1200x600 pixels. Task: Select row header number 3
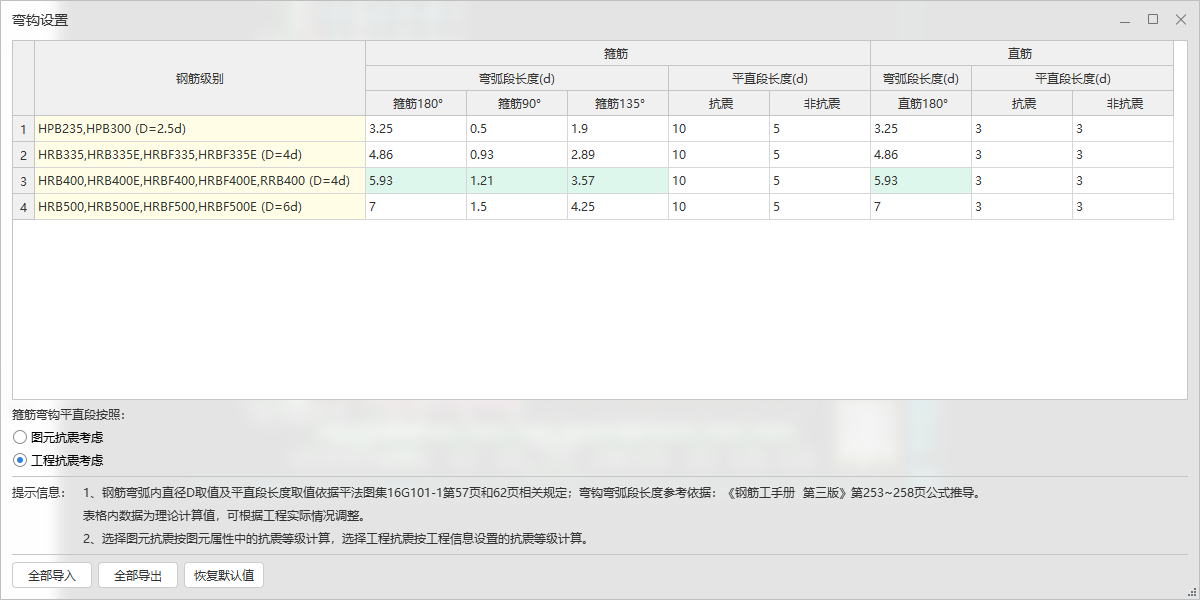tap(24, 181)
